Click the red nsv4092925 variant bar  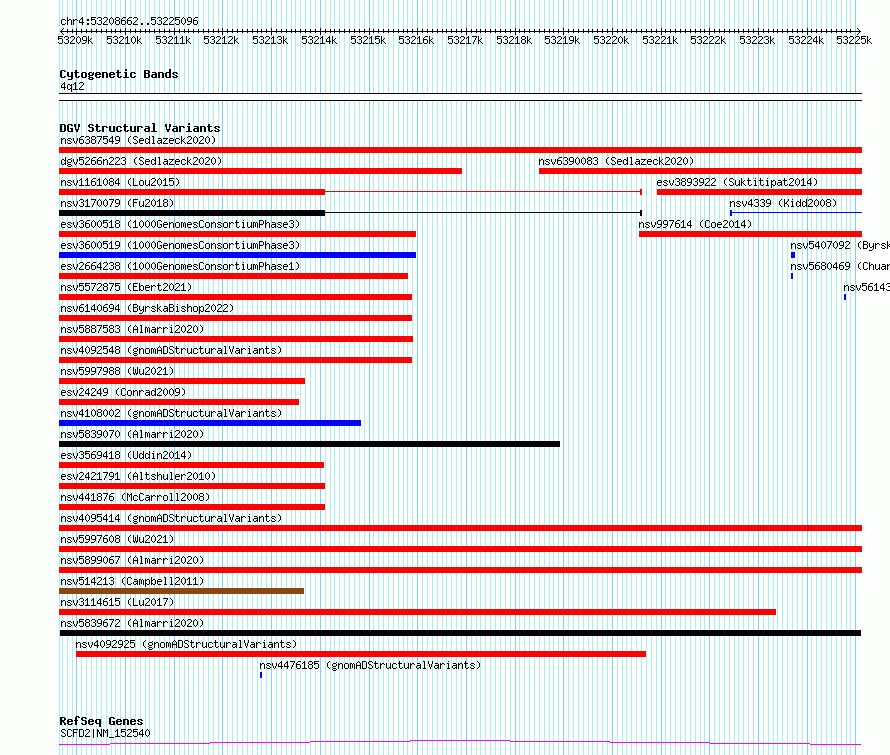pos(361,654)
